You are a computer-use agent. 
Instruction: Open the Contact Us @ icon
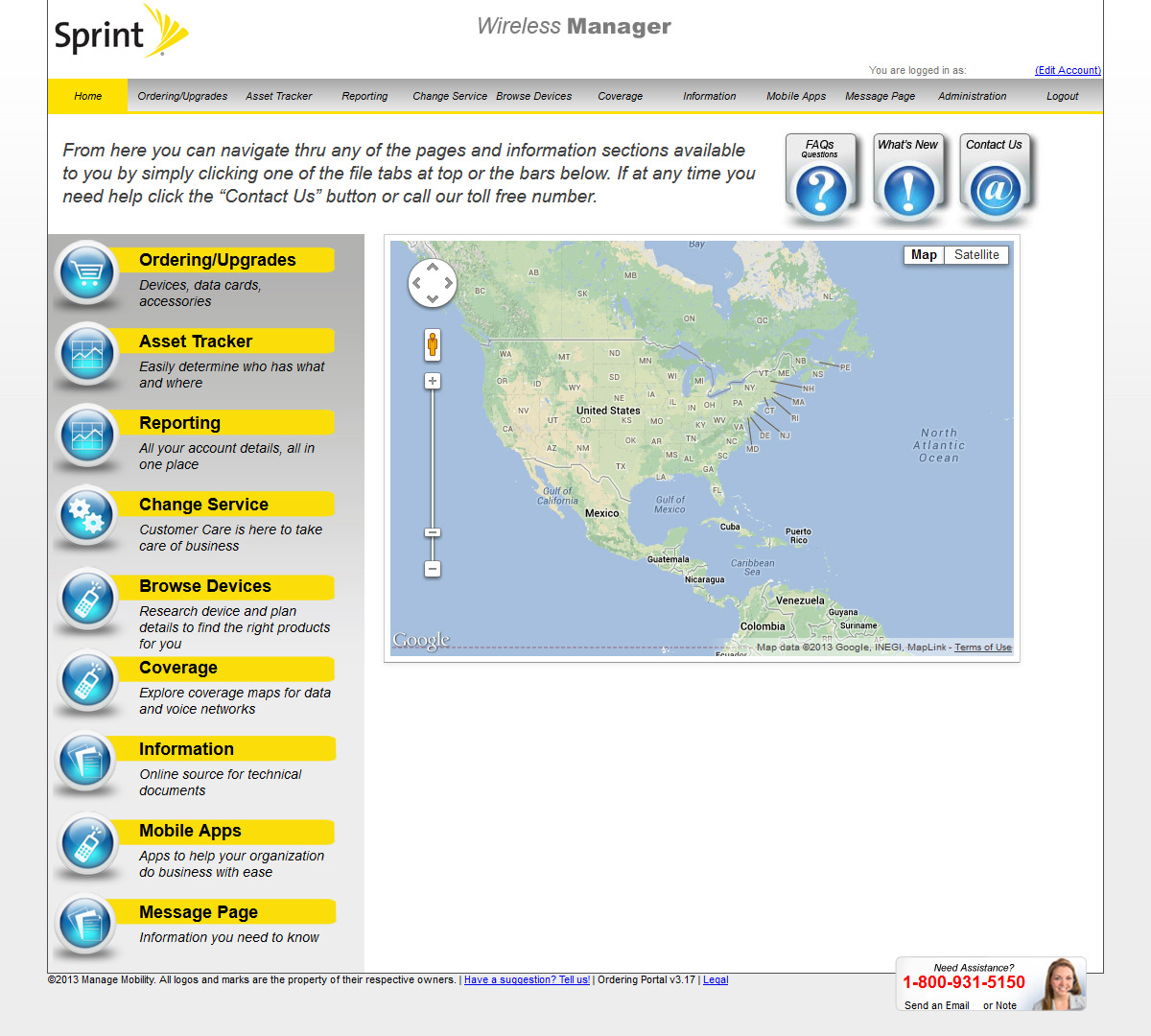995,191
